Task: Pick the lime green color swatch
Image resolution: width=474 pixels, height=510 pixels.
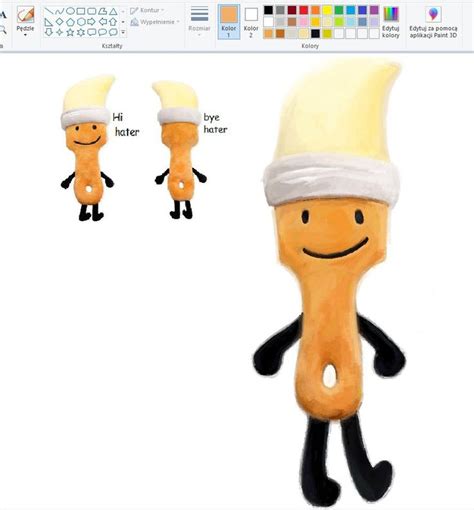Action: tap(339, 22)
